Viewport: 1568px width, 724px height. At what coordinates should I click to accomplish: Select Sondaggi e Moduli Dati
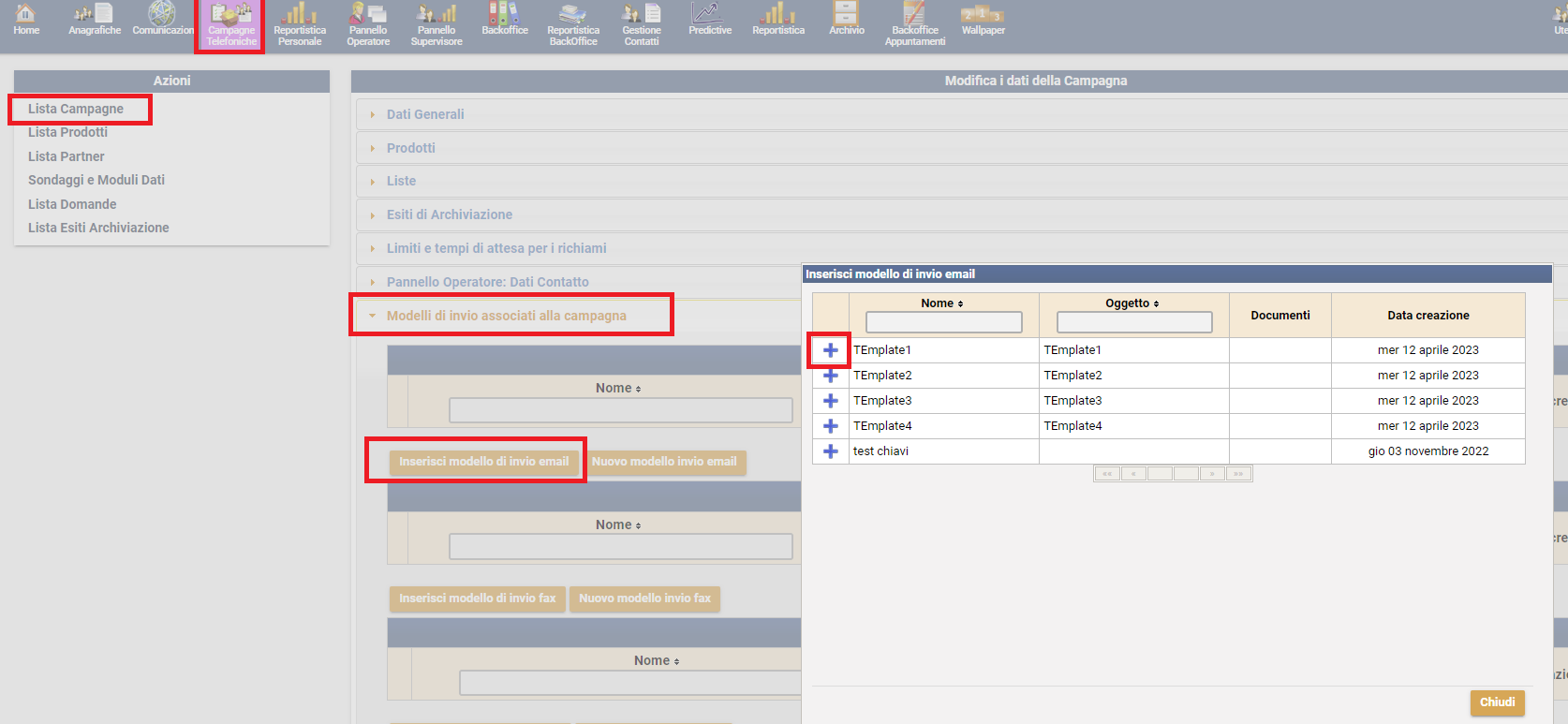pos(96,180)
